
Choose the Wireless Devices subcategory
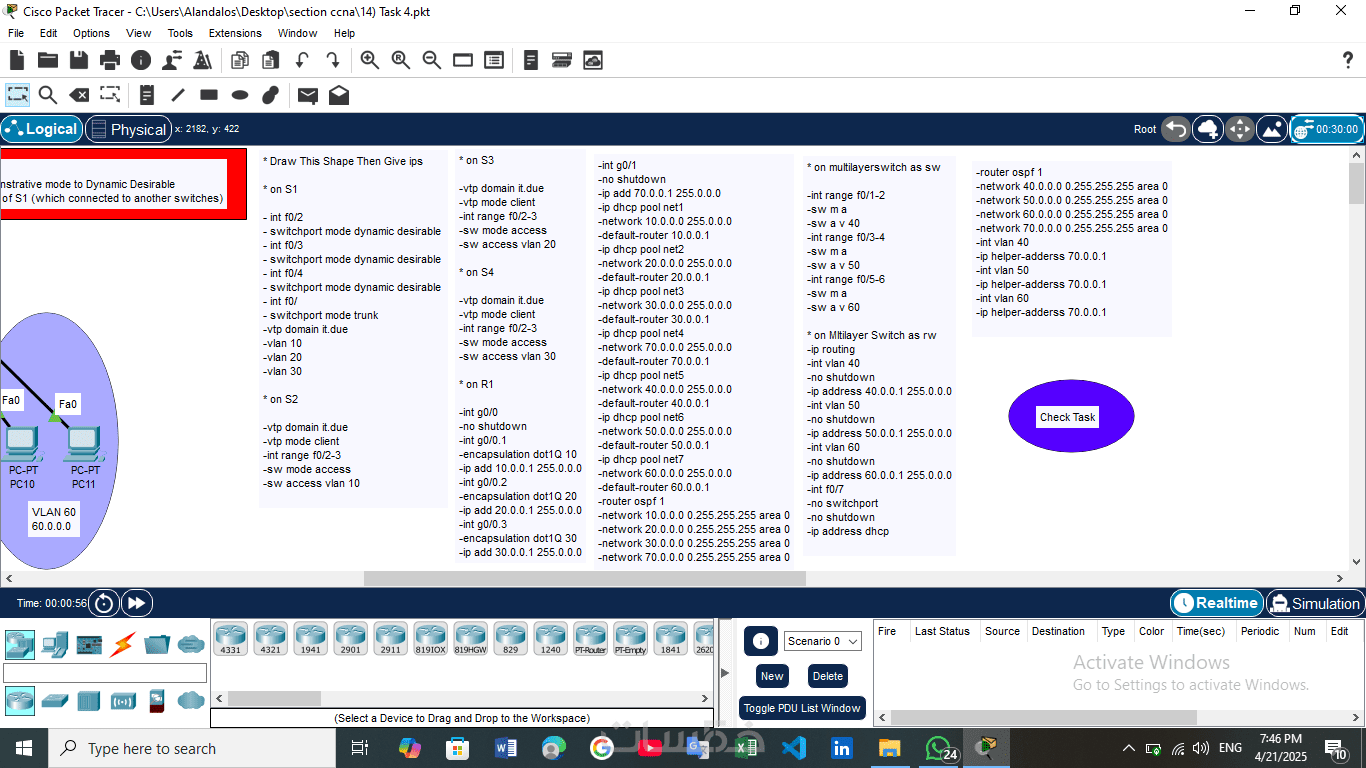124,700
